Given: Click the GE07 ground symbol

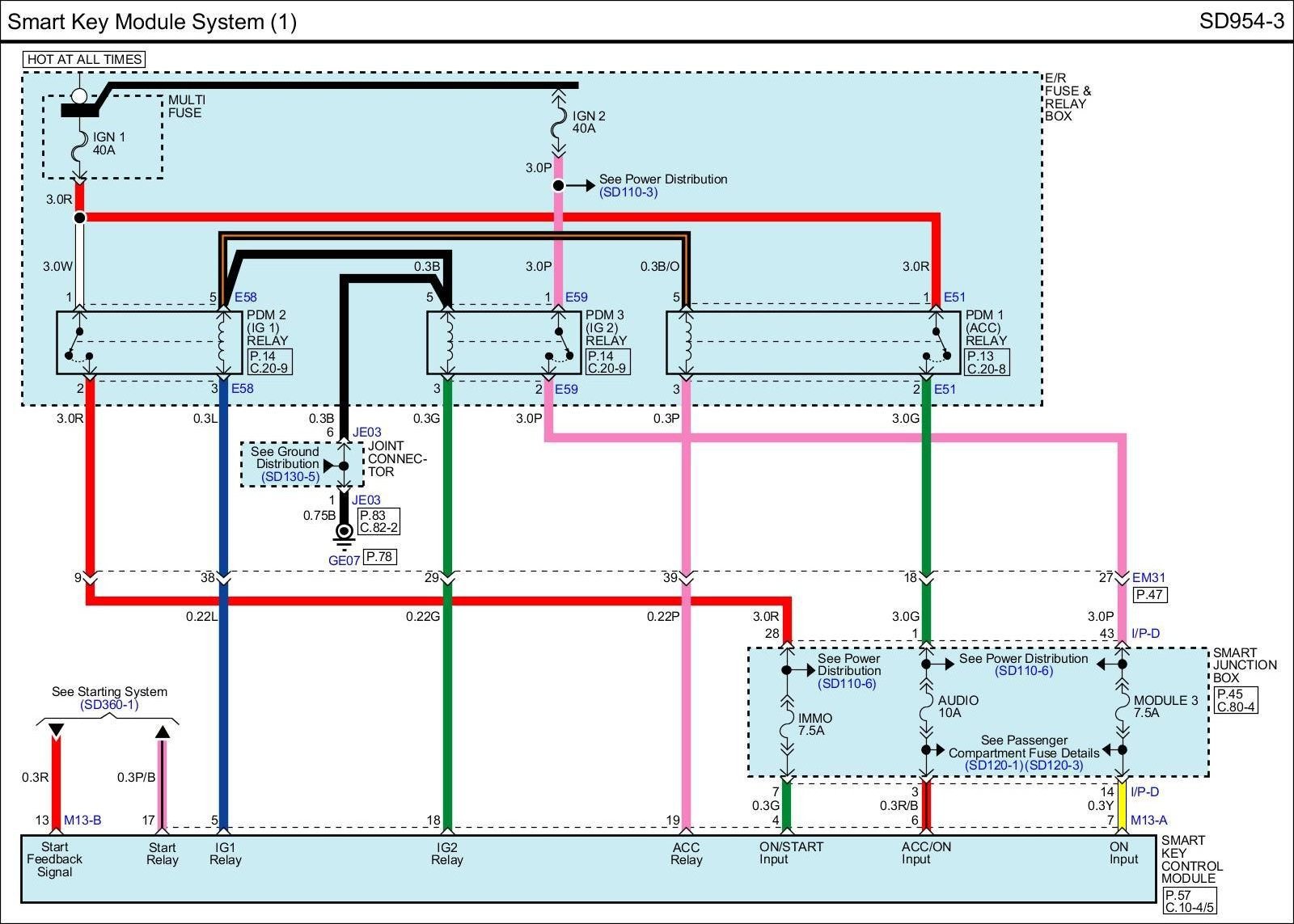Looking at the screenshot, I should coord(345,534).
